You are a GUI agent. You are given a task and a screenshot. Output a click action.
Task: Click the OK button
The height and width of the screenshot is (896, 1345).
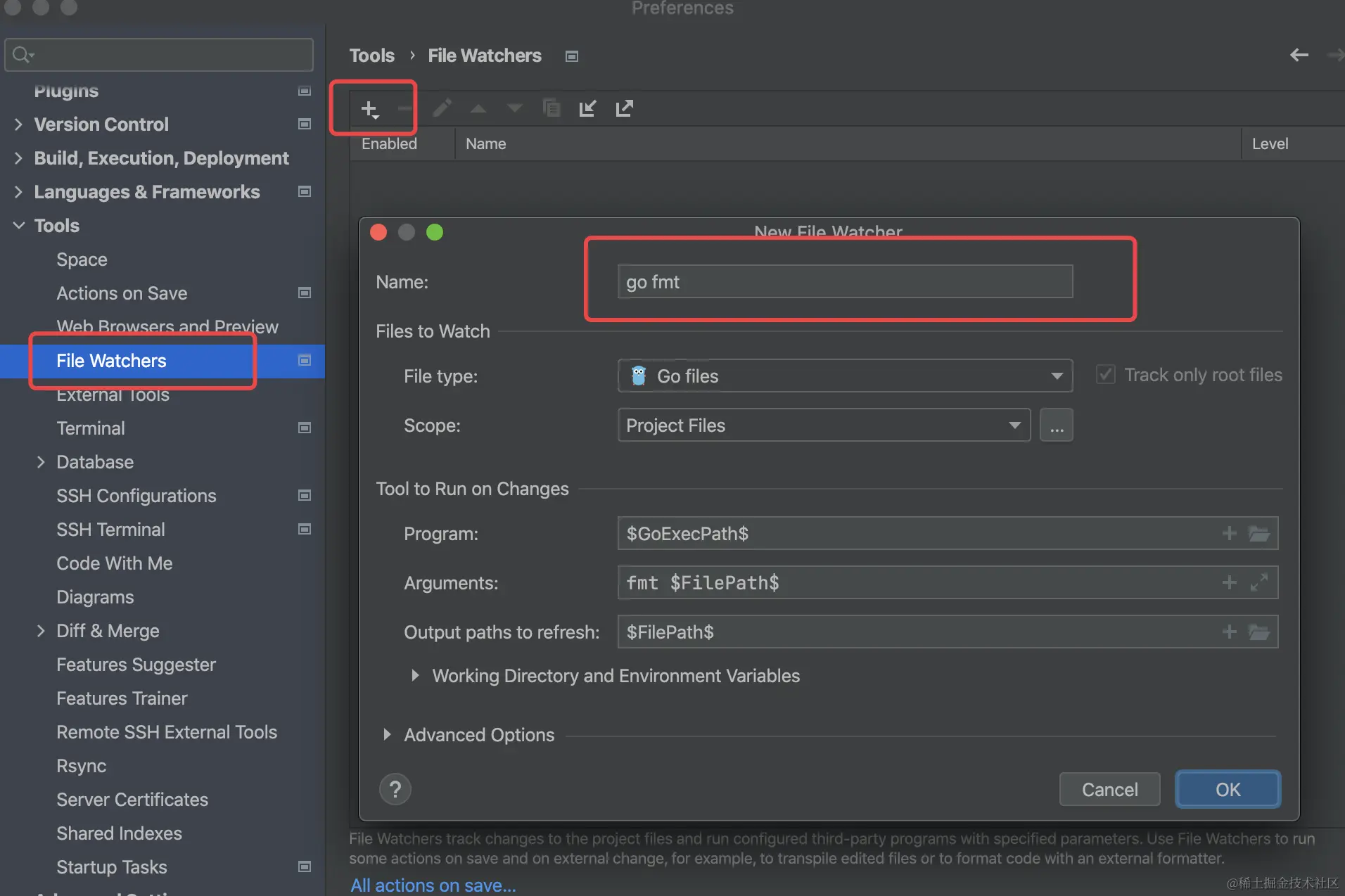(x=1228, y=789)
